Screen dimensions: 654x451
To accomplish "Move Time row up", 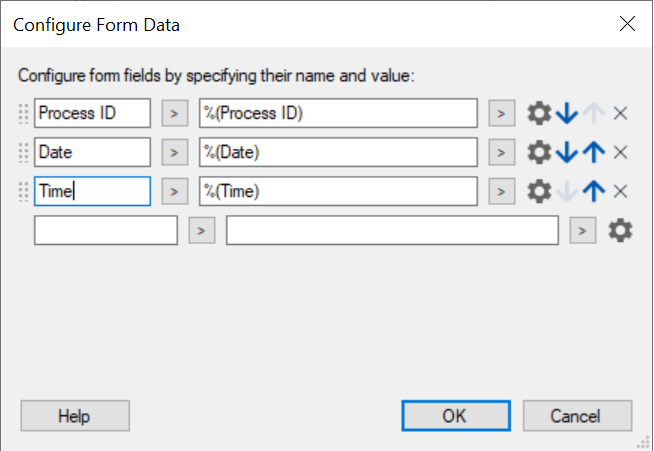I will point(594,191).
